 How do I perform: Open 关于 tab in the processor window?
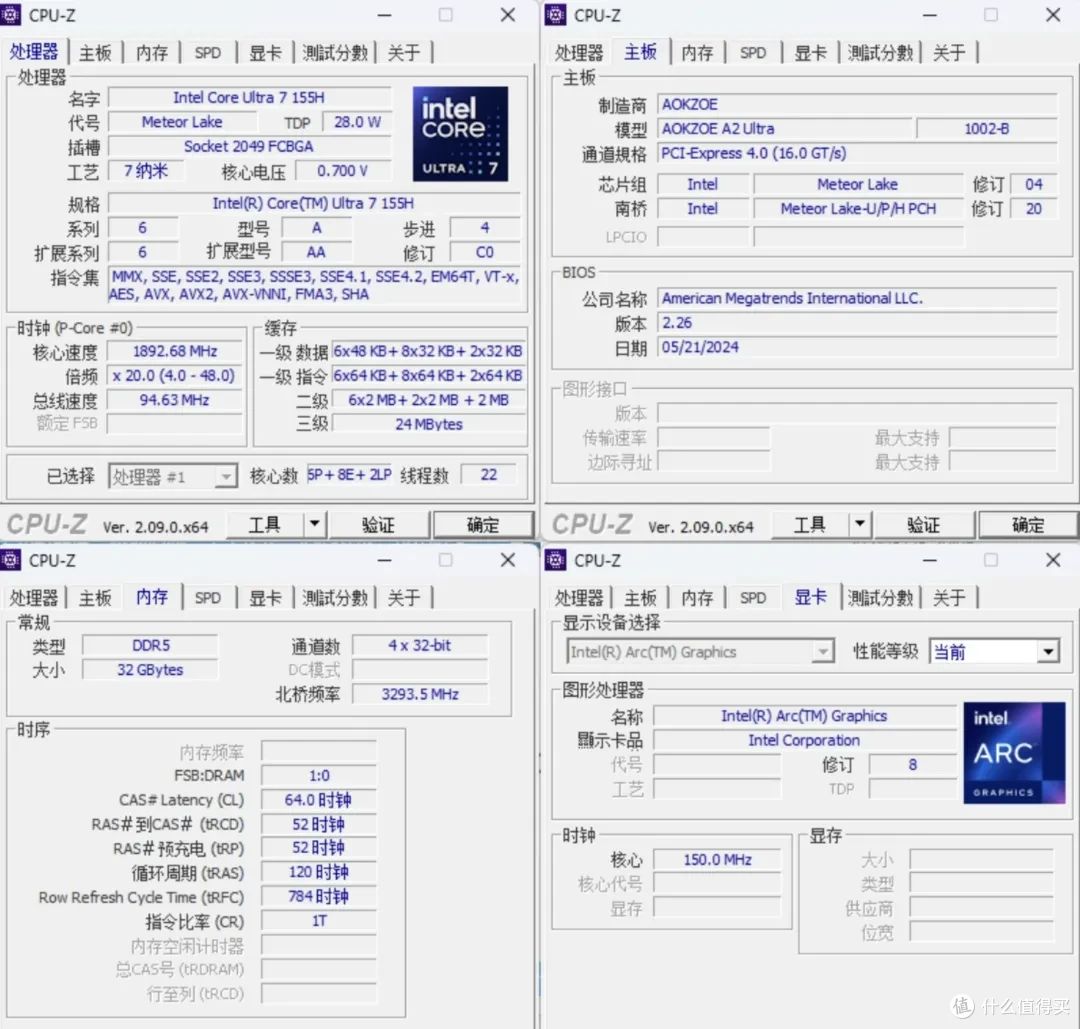[x=404, y=53]
